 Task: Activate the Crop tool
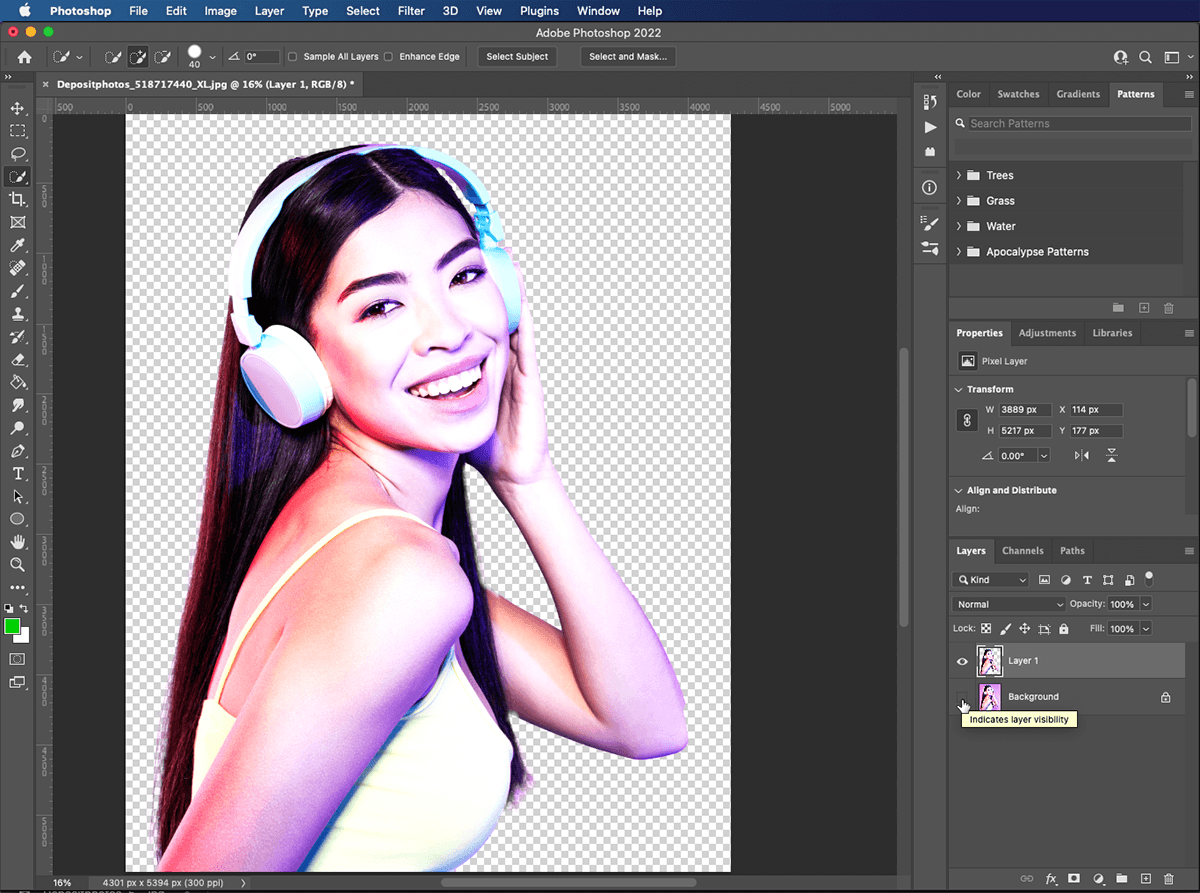click(17, 199)
